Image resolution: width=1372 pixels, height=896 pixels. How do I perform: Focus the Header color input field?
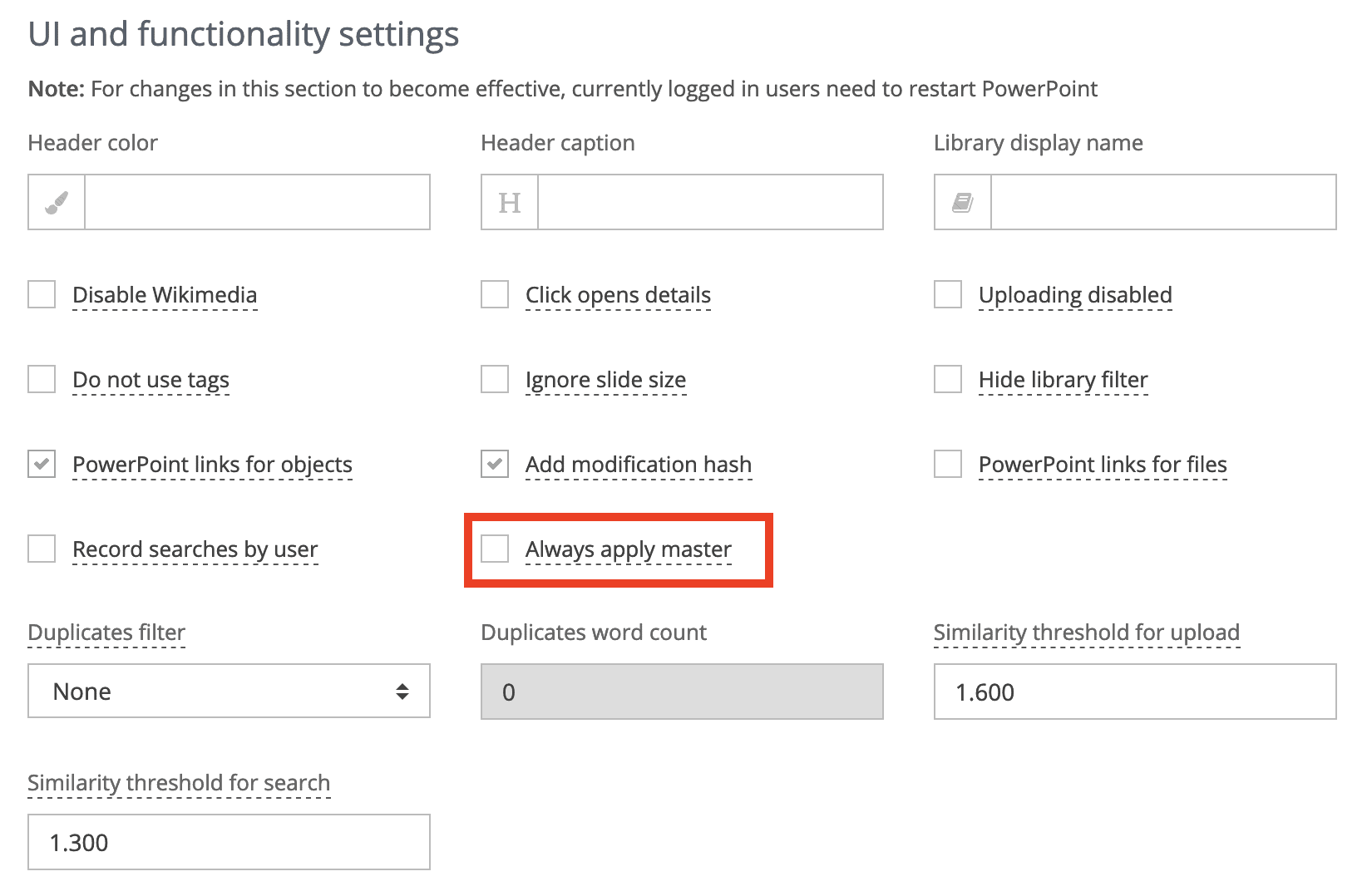coord(257,202)
